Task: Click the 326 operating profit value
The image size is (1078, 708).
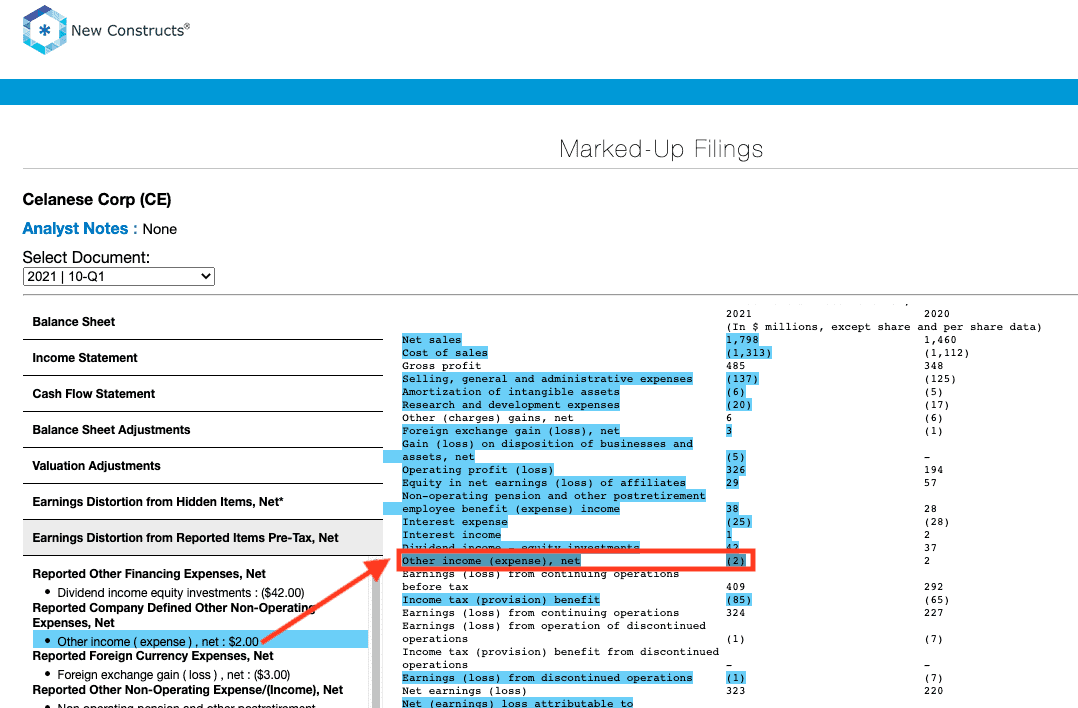Action: click(x=736, y=470)
